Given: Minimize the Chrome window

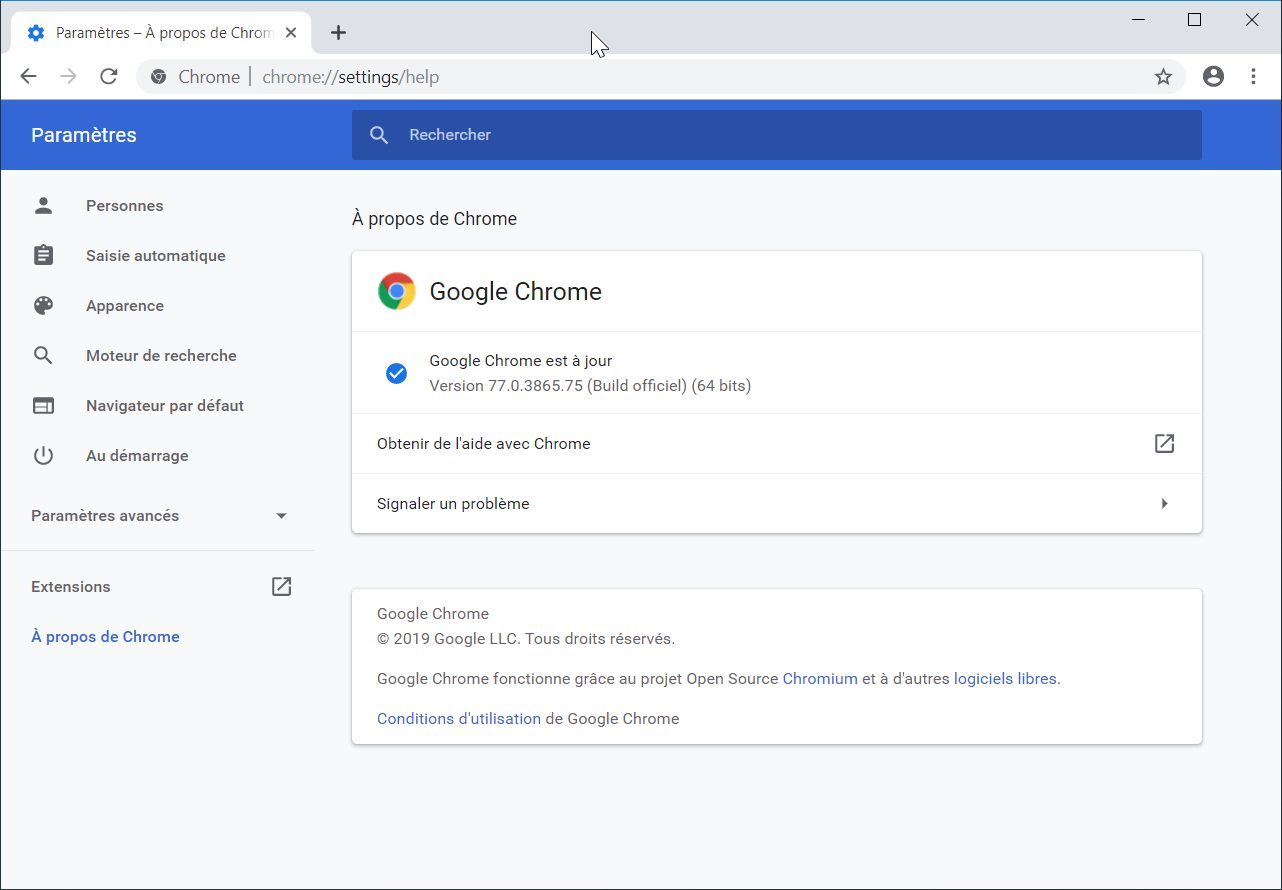Looking at the screenshot, I should pos(1138,20).
